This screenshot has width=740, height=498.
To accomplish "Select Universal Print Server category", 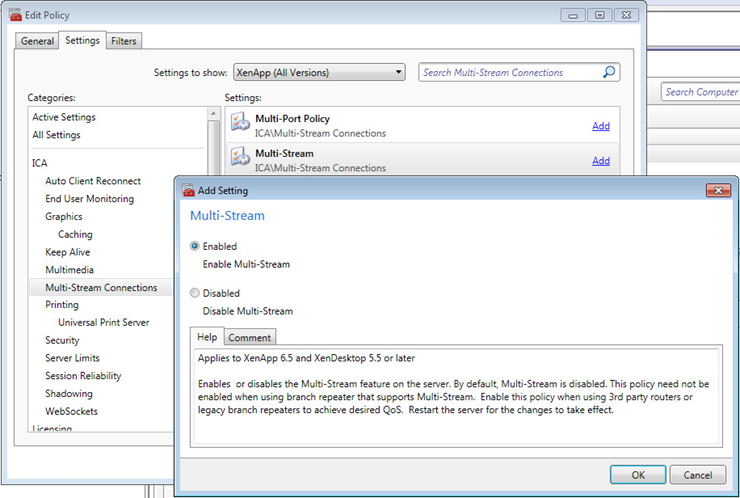I will point(103,323).
